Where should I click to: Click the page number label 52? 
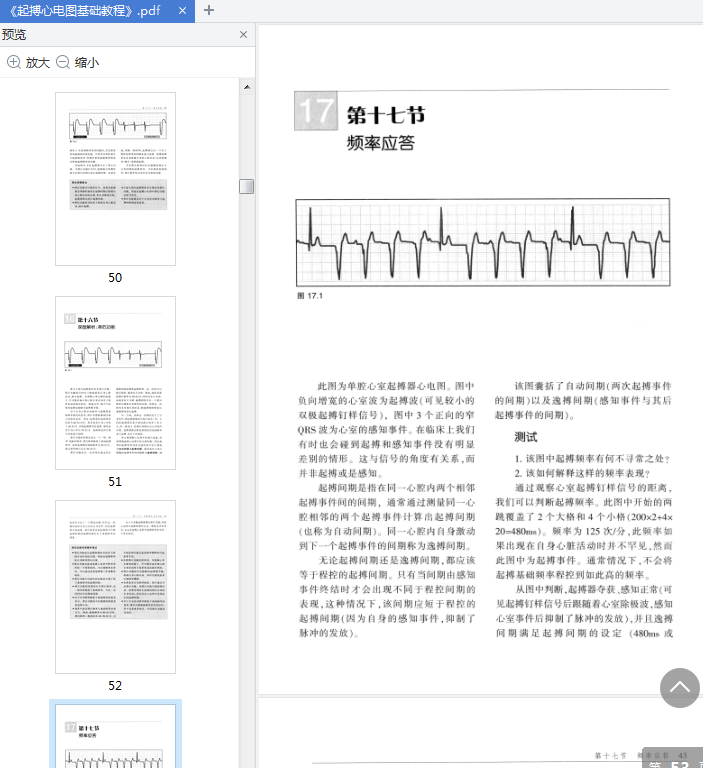click(x=115, y=686)
